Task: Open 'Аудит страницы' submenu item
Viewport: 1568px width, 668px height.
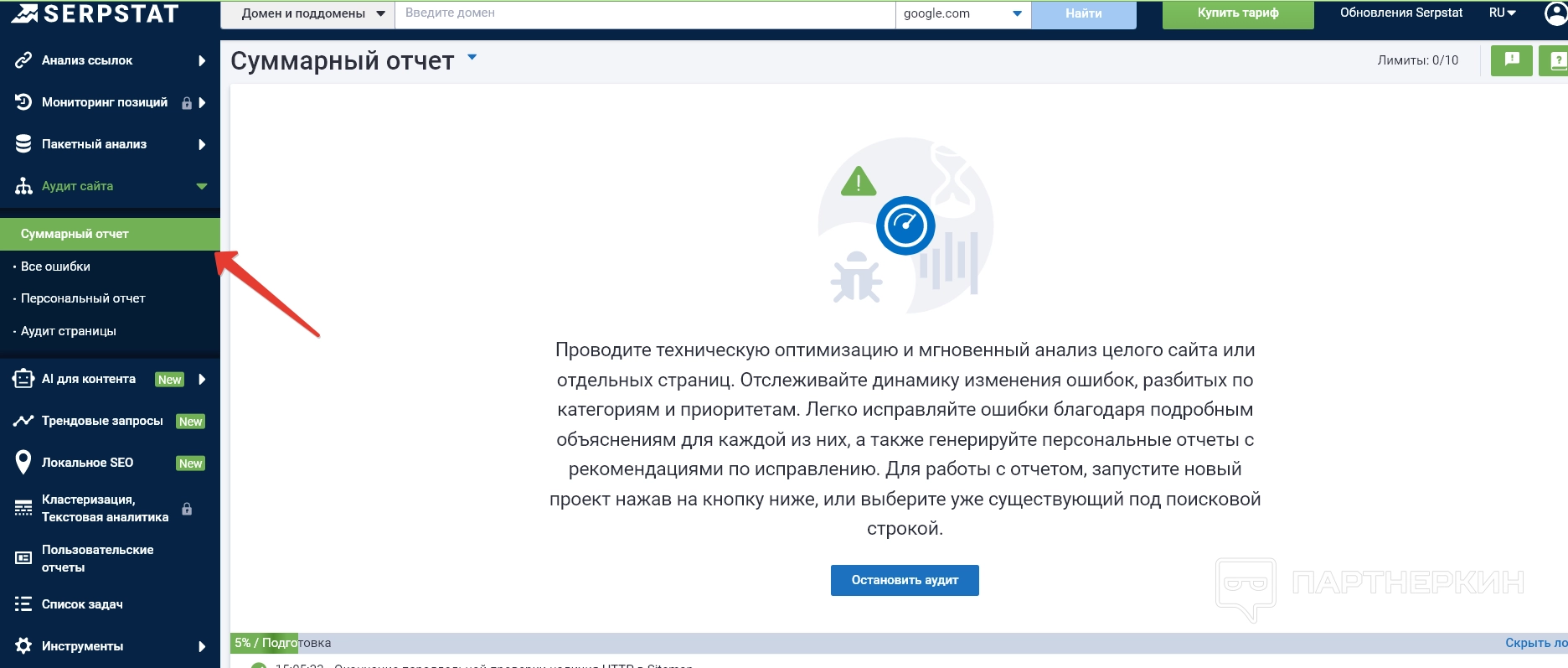Action: click(69, 331)
